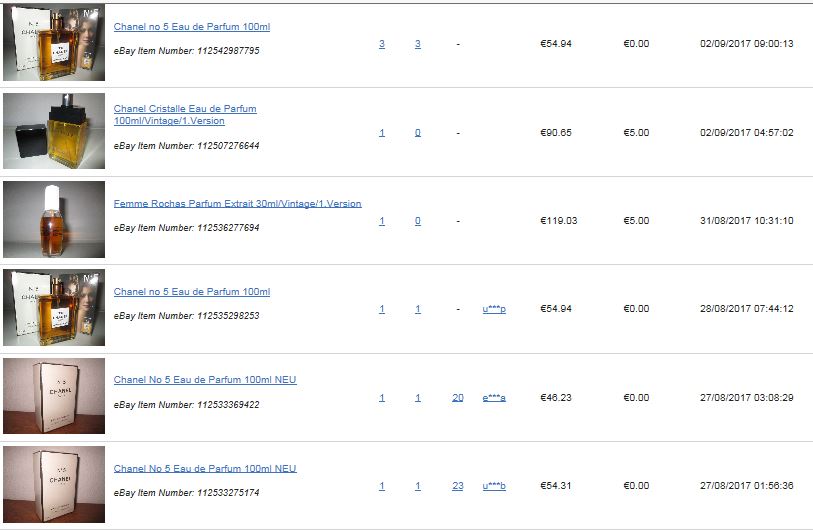Click the 0 link in Chanel Cristalle row
The image size is (813, 530).
418,133
